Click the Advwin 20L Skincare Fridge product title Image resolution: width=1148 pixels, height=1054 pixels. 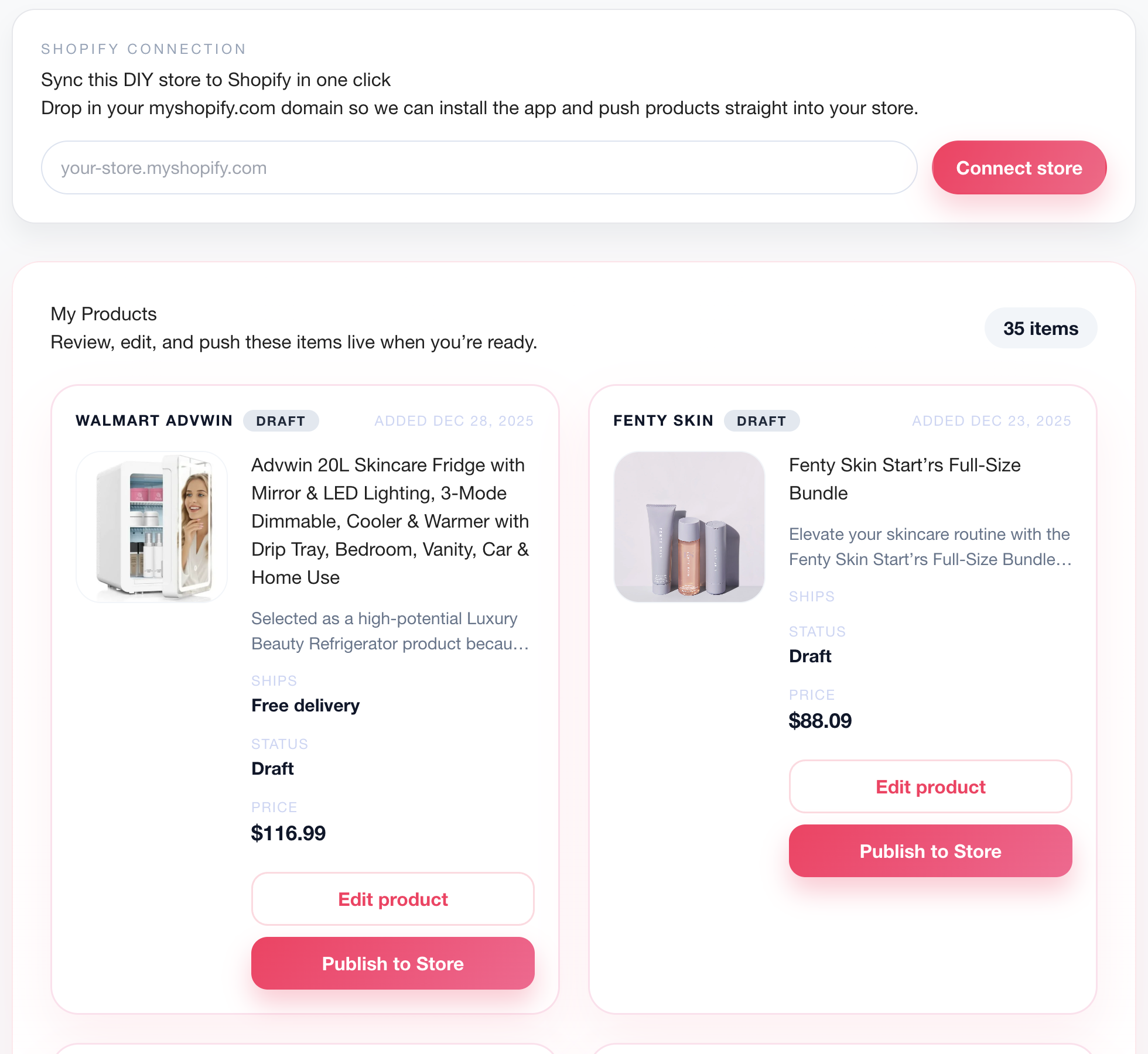[389, 521]
